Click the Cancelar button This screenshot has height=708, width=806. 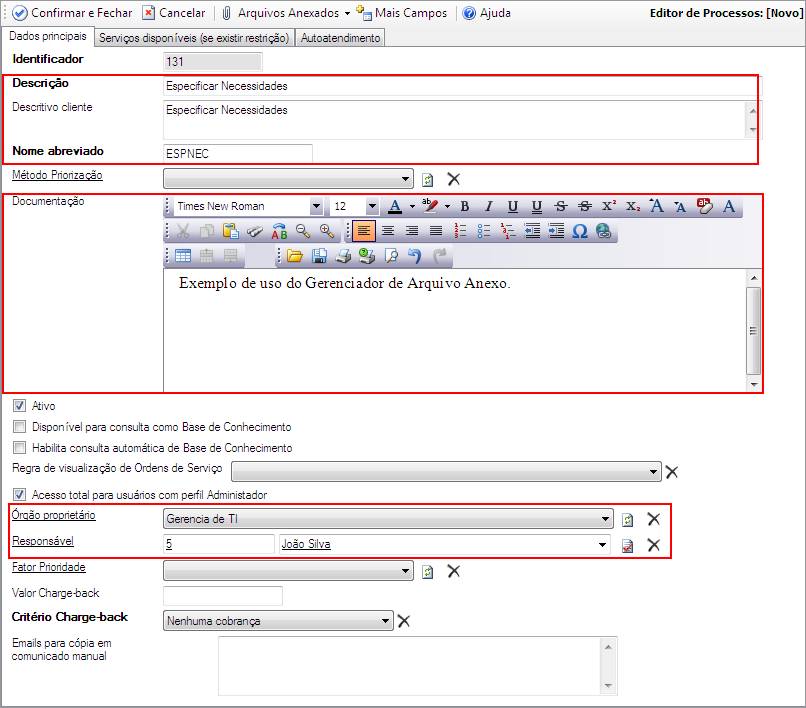click(174, 13)
